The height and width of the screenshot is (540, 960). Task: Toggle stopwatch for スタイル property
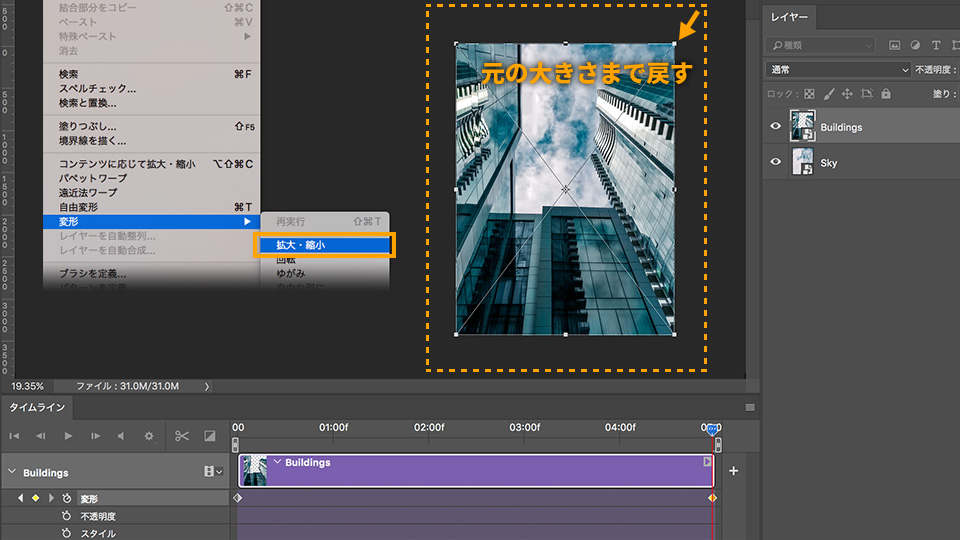pyautogui.click(x=67, y=533)
